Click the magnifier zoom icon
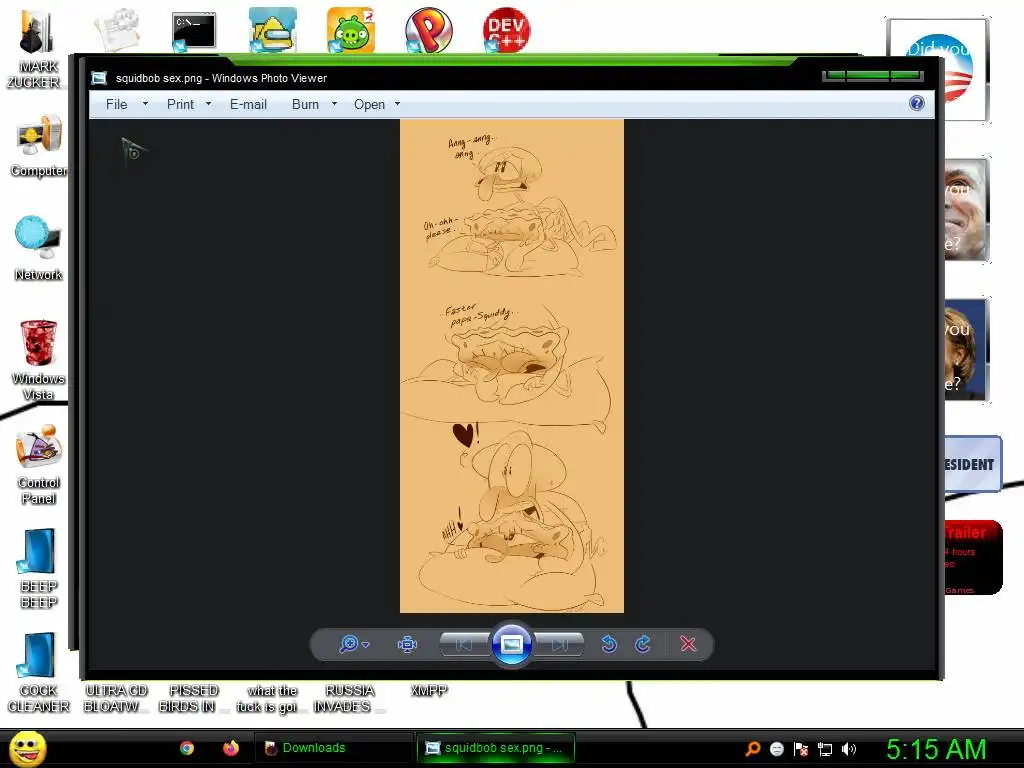Viewport: 1024px width, 768px height. point(349,644)
